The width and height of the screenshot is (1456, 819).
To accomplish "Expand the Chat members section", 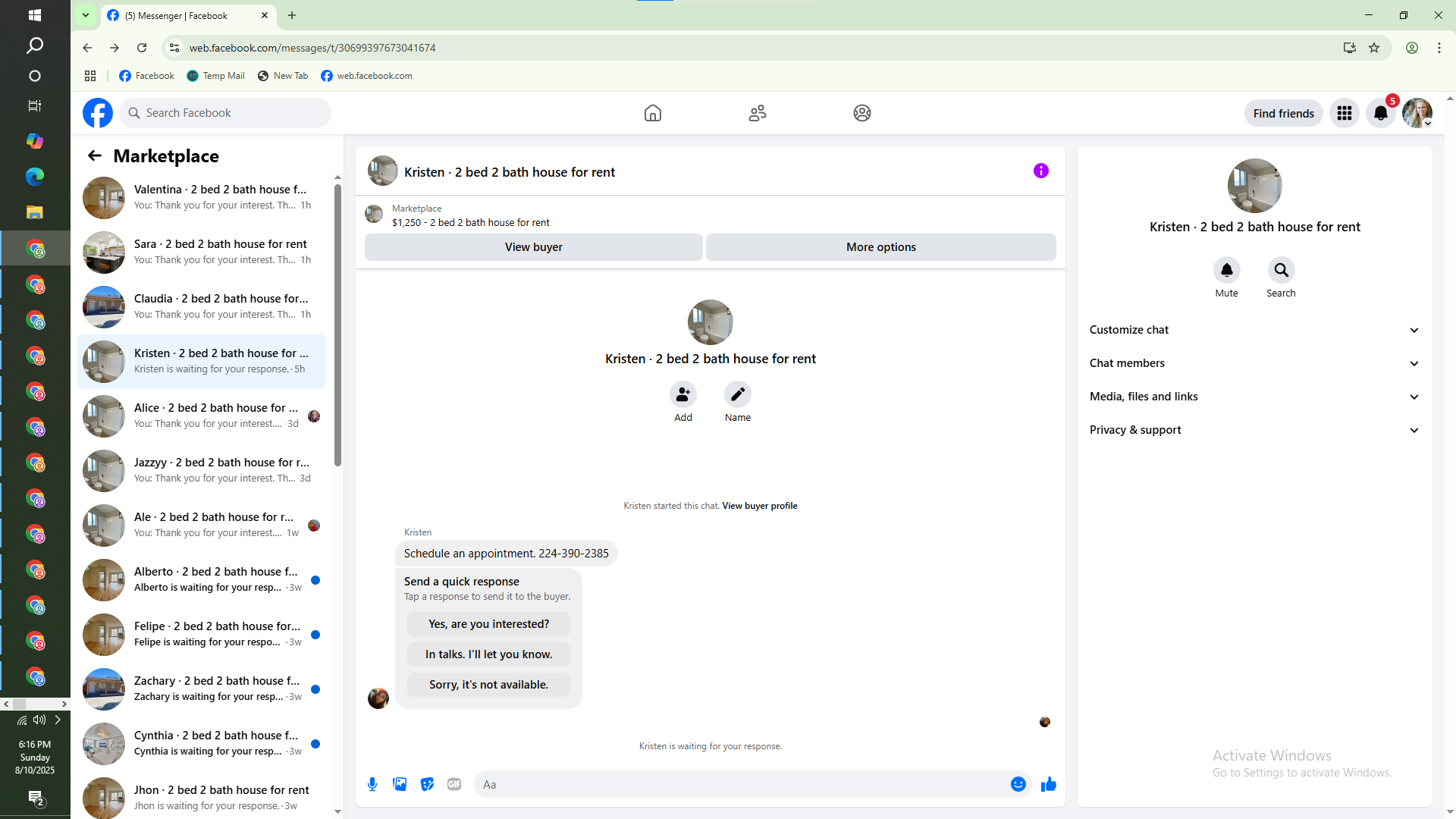I will (x=1254, y=363).
